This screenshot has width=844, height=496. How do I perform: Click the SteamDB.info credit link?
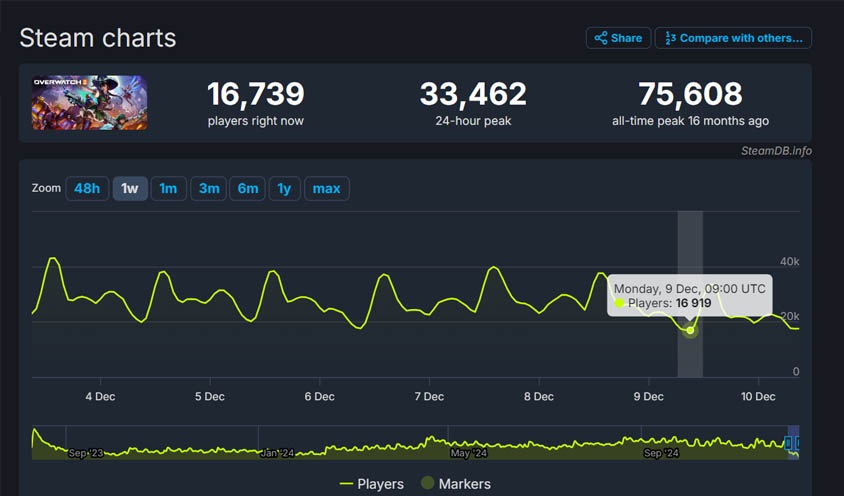[776, 151]
